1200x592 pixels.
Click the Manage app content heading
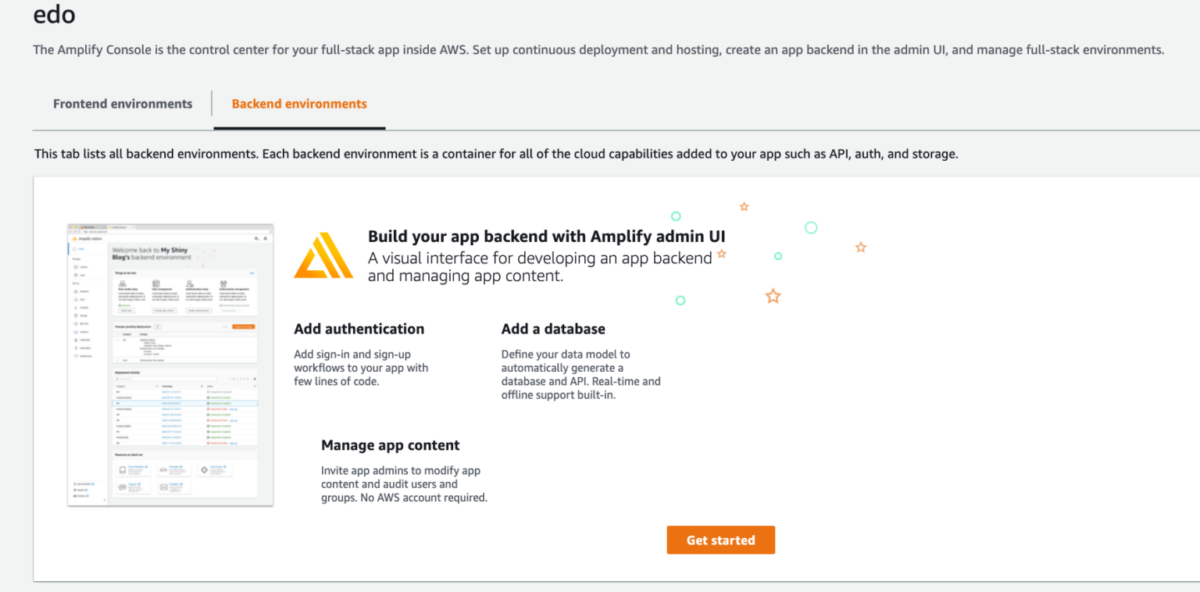(390, 446)
